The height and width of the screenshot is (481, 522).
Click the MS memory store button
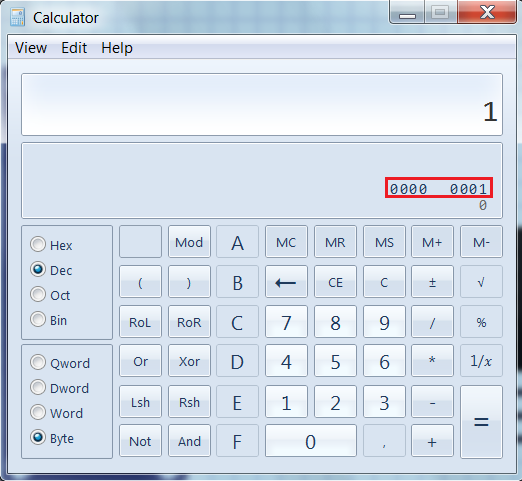coord(384,242)
